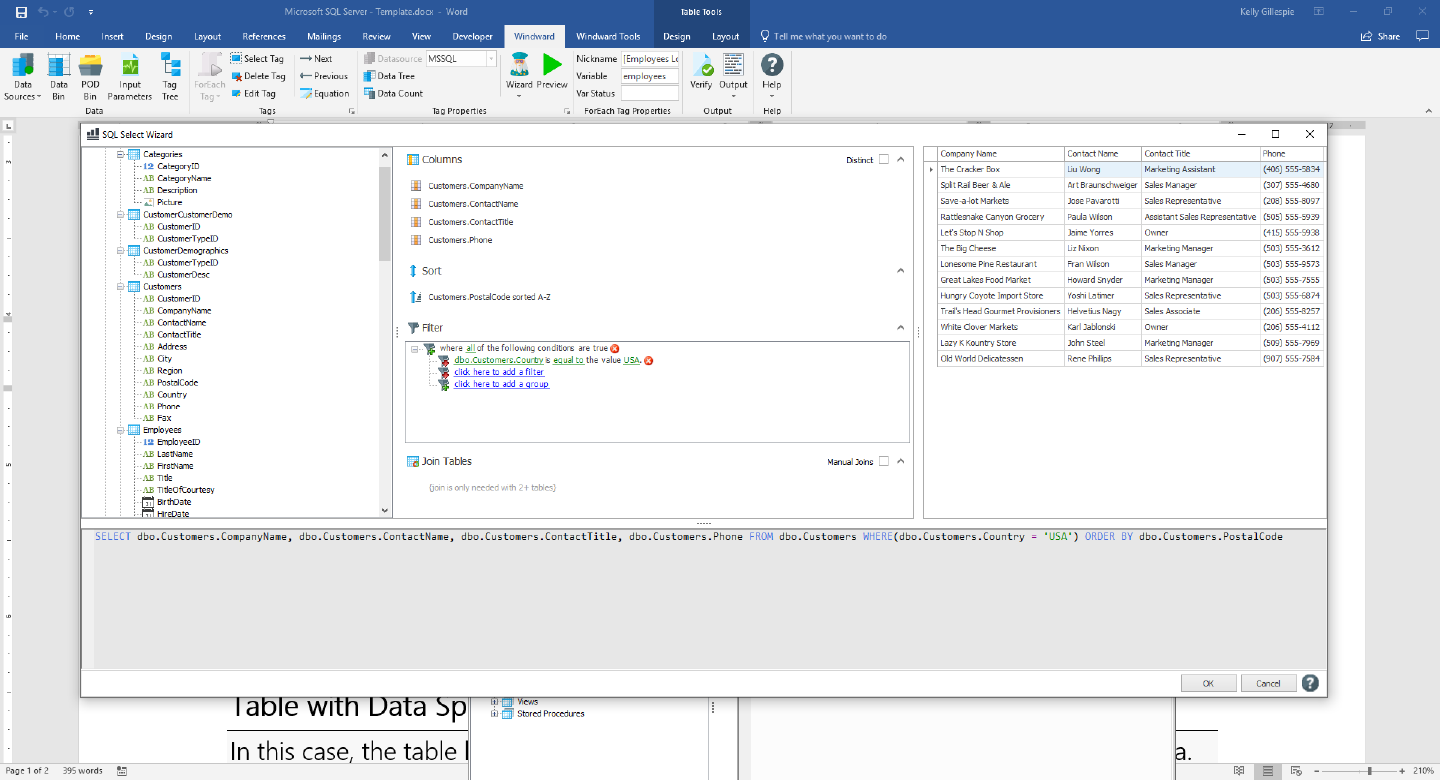This screenshot has height=780, width=1440.
Task: Collapse the Categories table node
Action: pyautogui.click(x=121, y=154)
